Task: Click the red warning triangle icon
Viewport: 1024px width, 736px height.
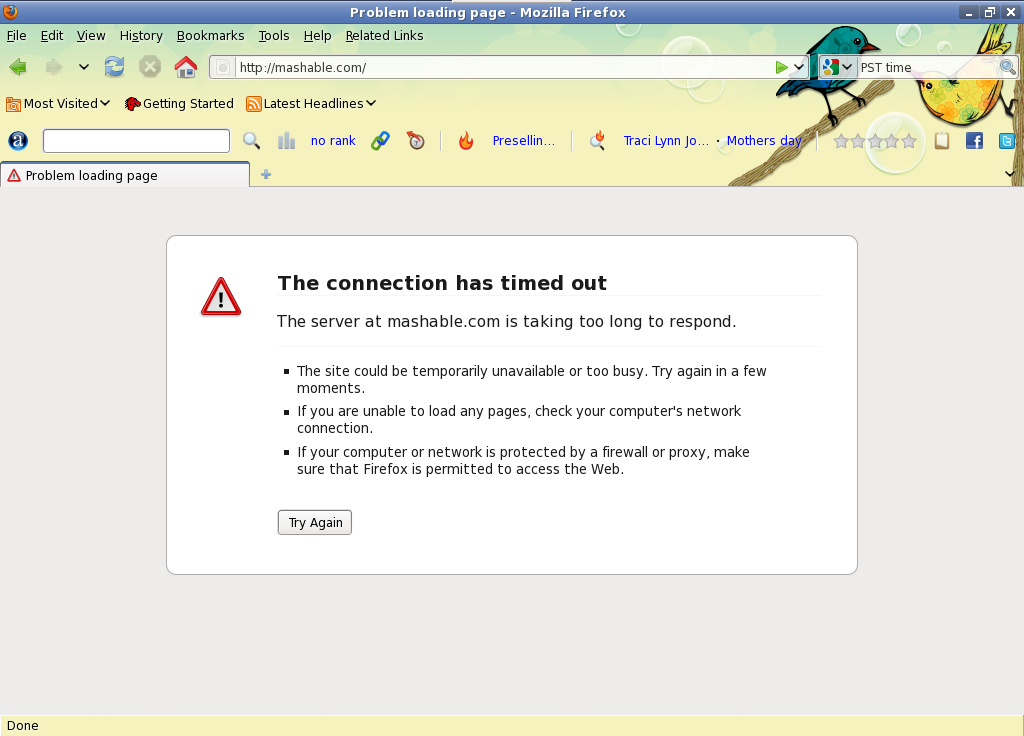Action: (x=221, y=297)
